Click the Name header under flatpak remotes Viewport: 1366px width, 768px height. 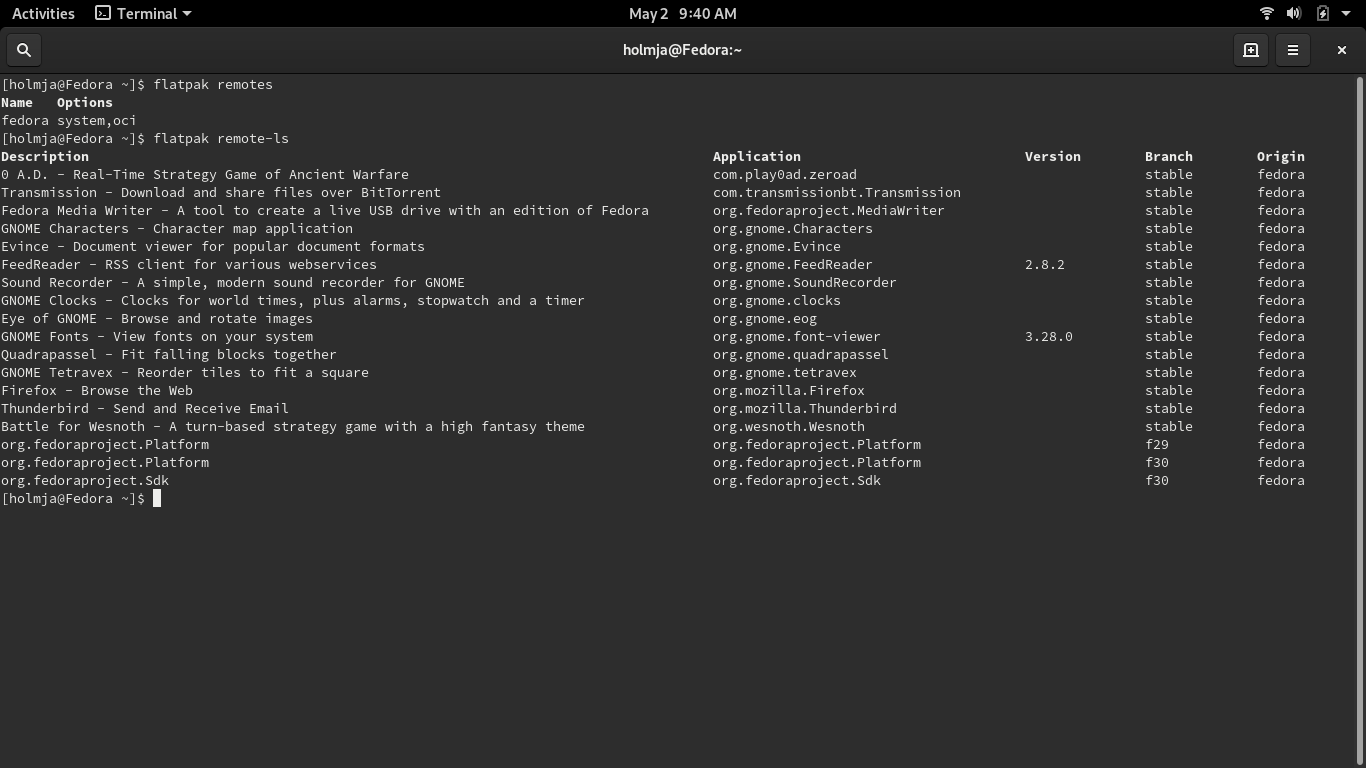click(x=17, y=102)
